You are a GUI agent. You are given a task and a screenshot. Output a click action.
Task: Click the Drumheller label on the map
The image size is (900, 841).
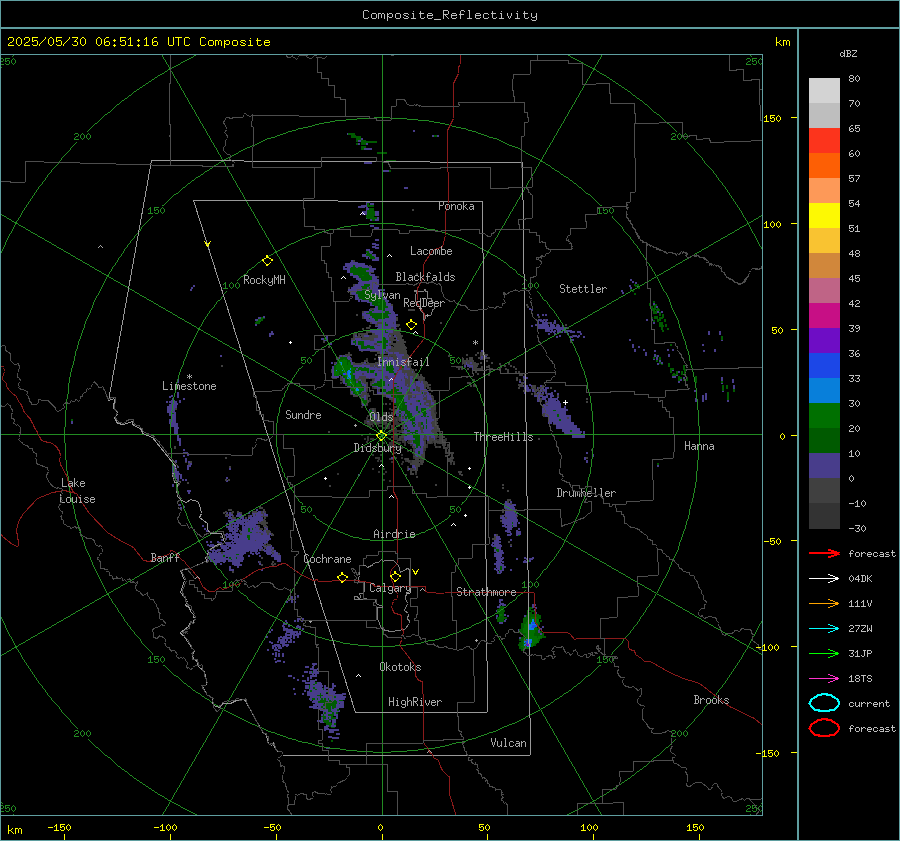click(x=586, y=493)
